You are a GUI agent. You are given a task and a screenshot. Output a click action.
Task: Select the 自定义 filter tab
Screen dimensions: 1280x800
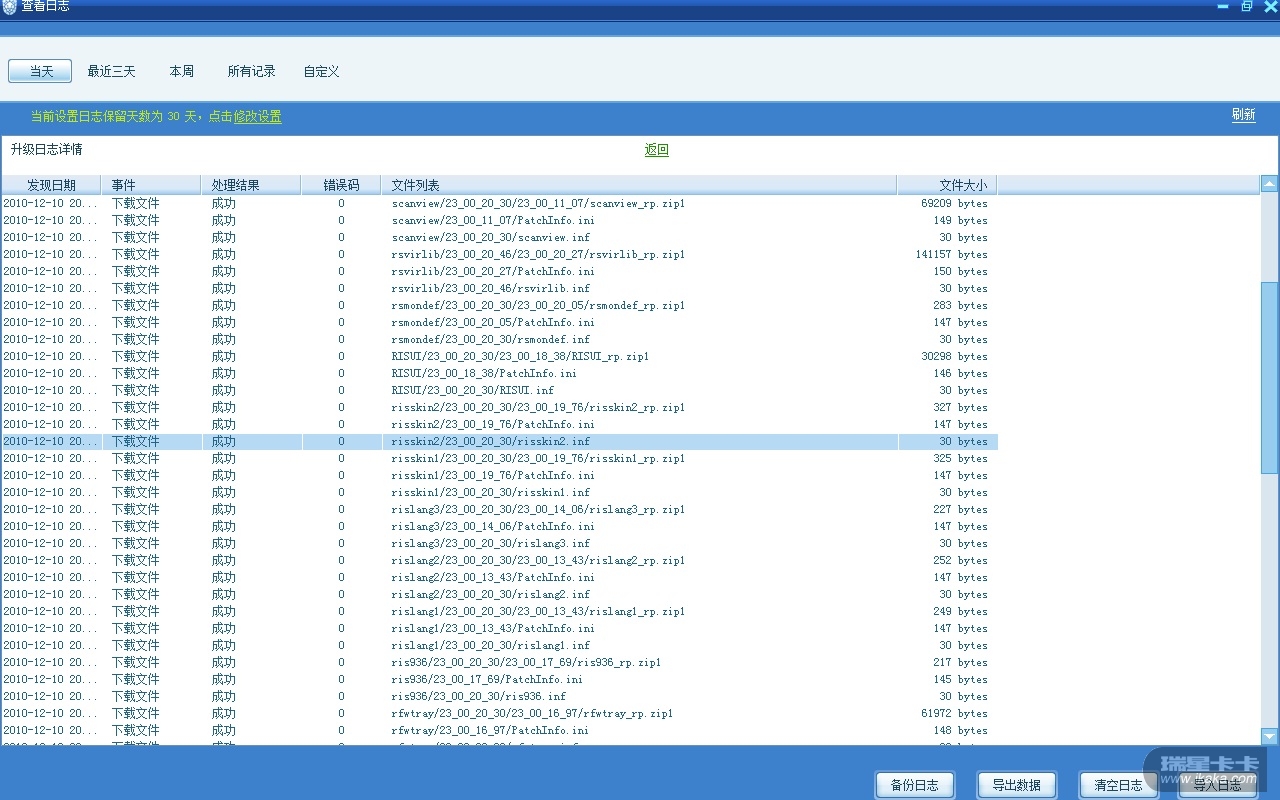pyautogui.click(x=322, y=71)
